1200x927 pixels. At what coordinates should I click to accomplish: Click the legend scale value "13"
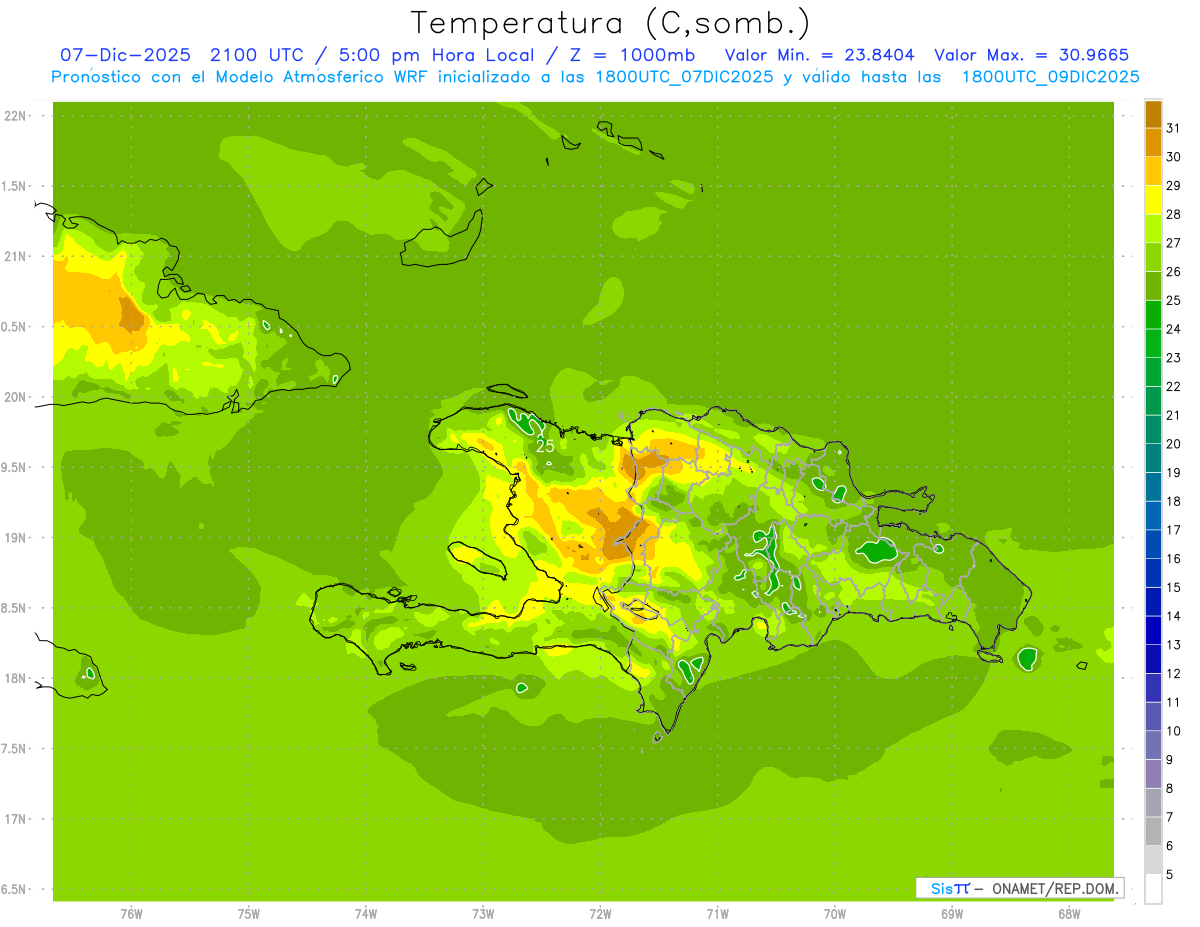(x=1173, y=645)
